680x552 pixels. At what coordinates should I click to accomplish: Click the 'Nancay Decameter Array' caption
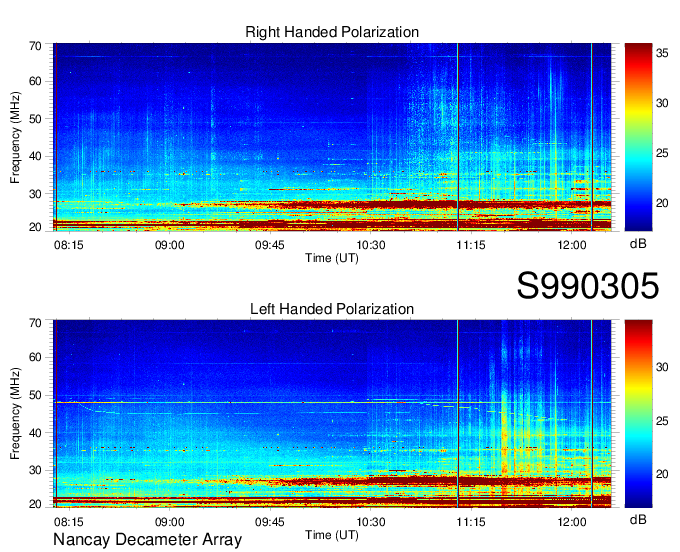point(147,540)
